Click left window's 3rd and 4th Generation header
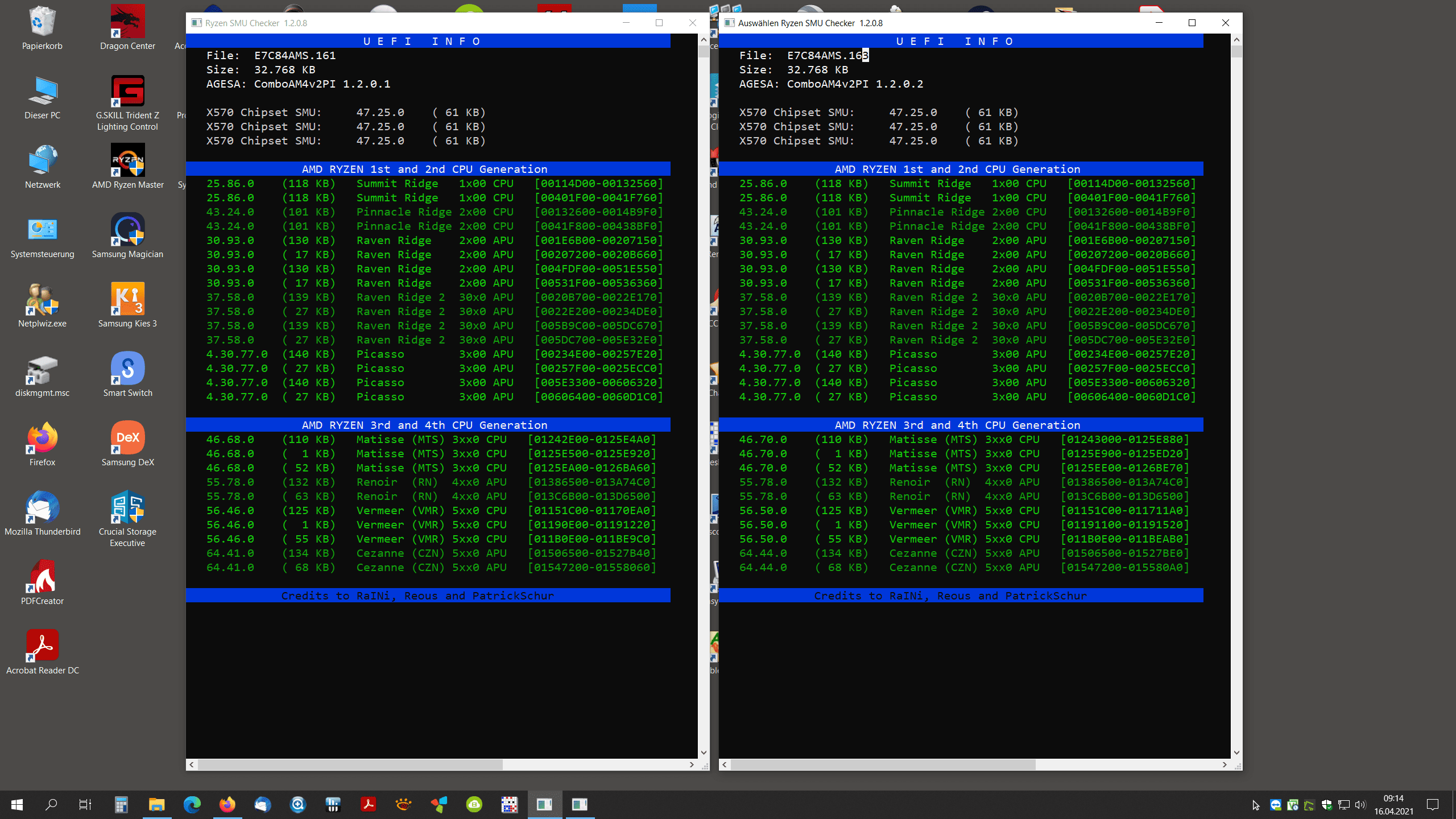Screen dimensions: 1456x819 [428, 425]
